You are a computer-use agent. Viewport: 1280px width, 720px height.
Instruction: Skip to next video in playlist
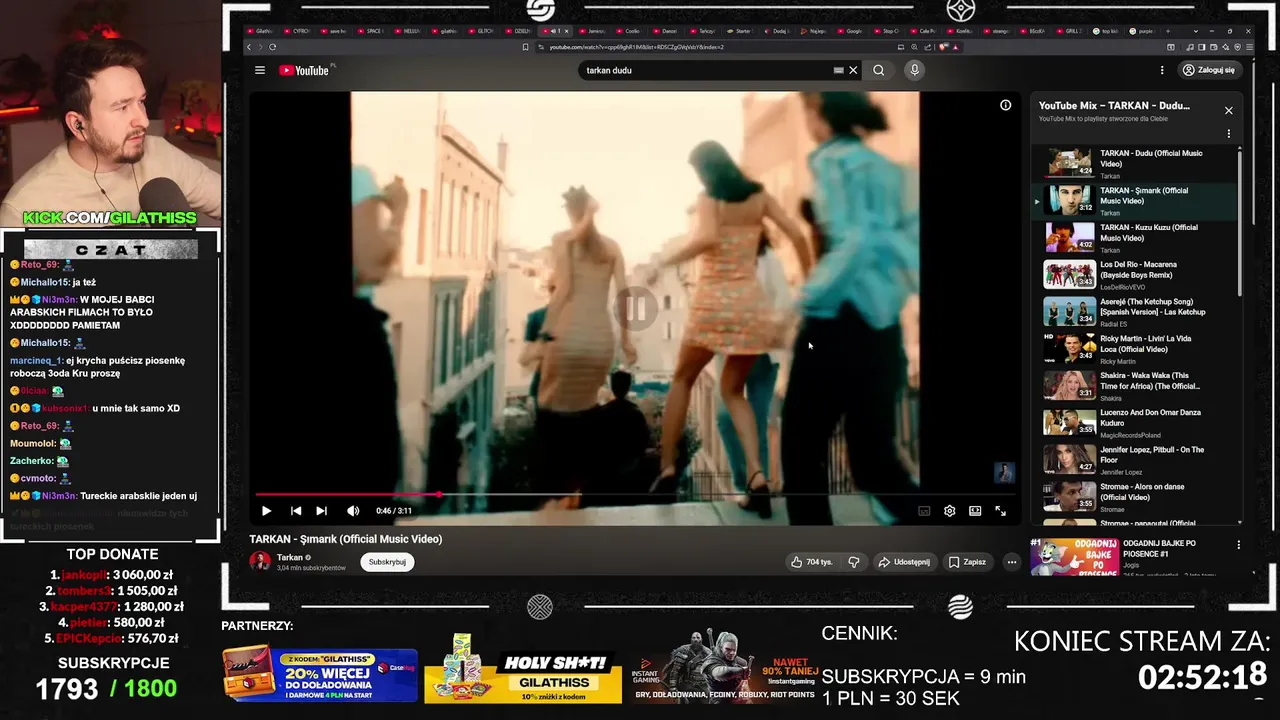coord(321,511)
